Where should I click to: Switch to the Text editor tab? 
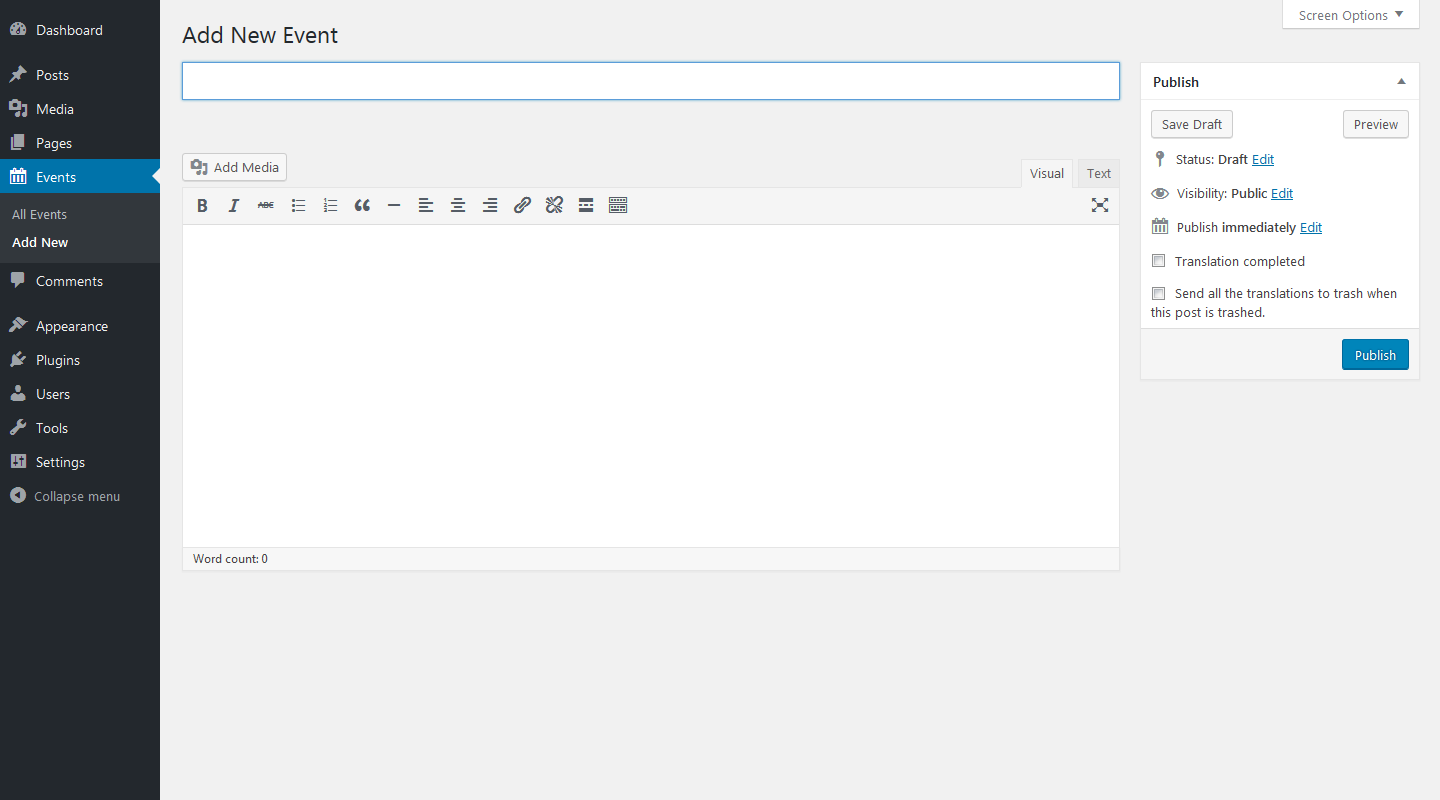point(1099,173)
